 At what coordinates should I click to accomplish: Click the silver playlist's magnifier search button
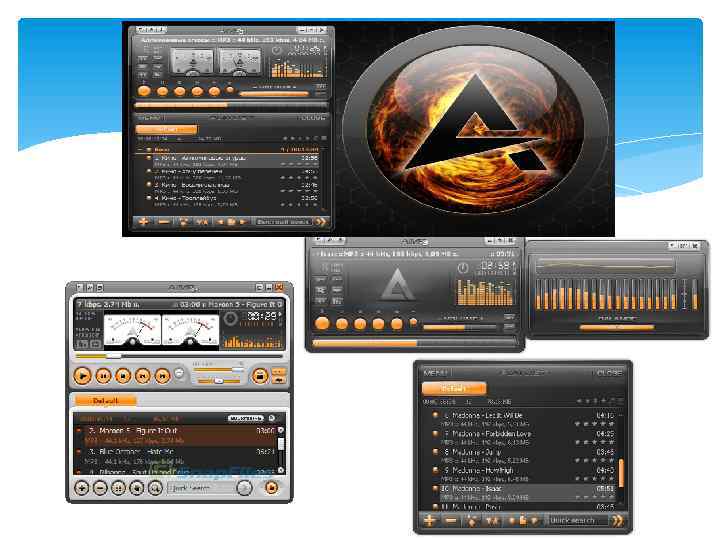[155, 488]
